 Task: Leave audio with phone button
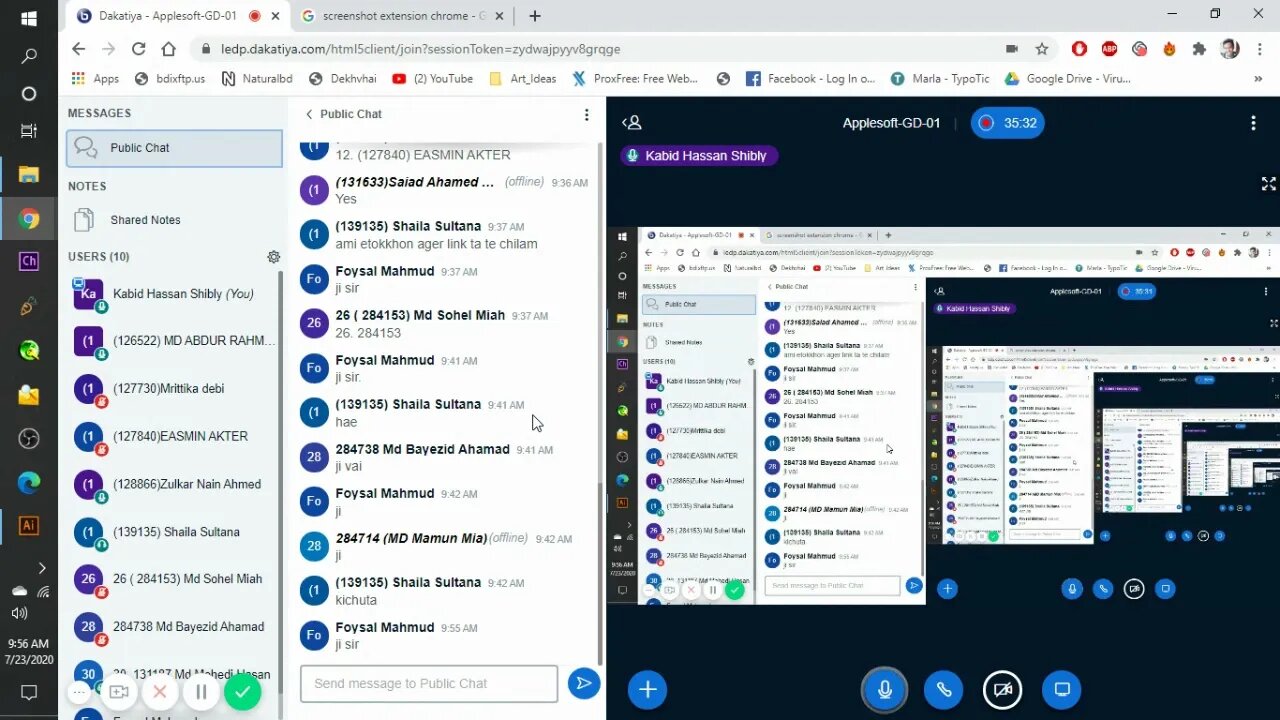[x=943, y=689]
